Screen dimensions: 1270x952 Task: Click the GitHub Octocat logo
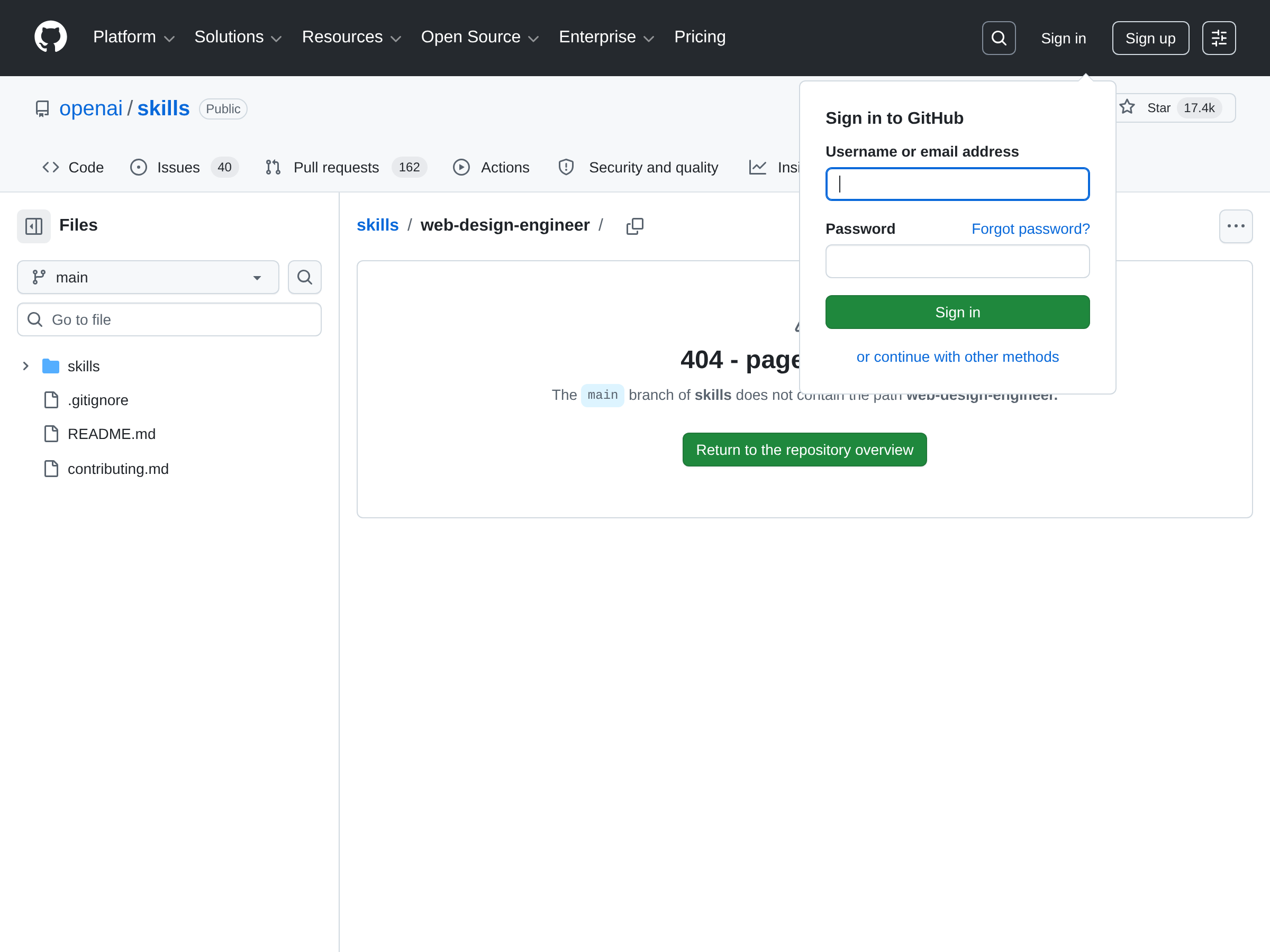(x=50, y=38)
